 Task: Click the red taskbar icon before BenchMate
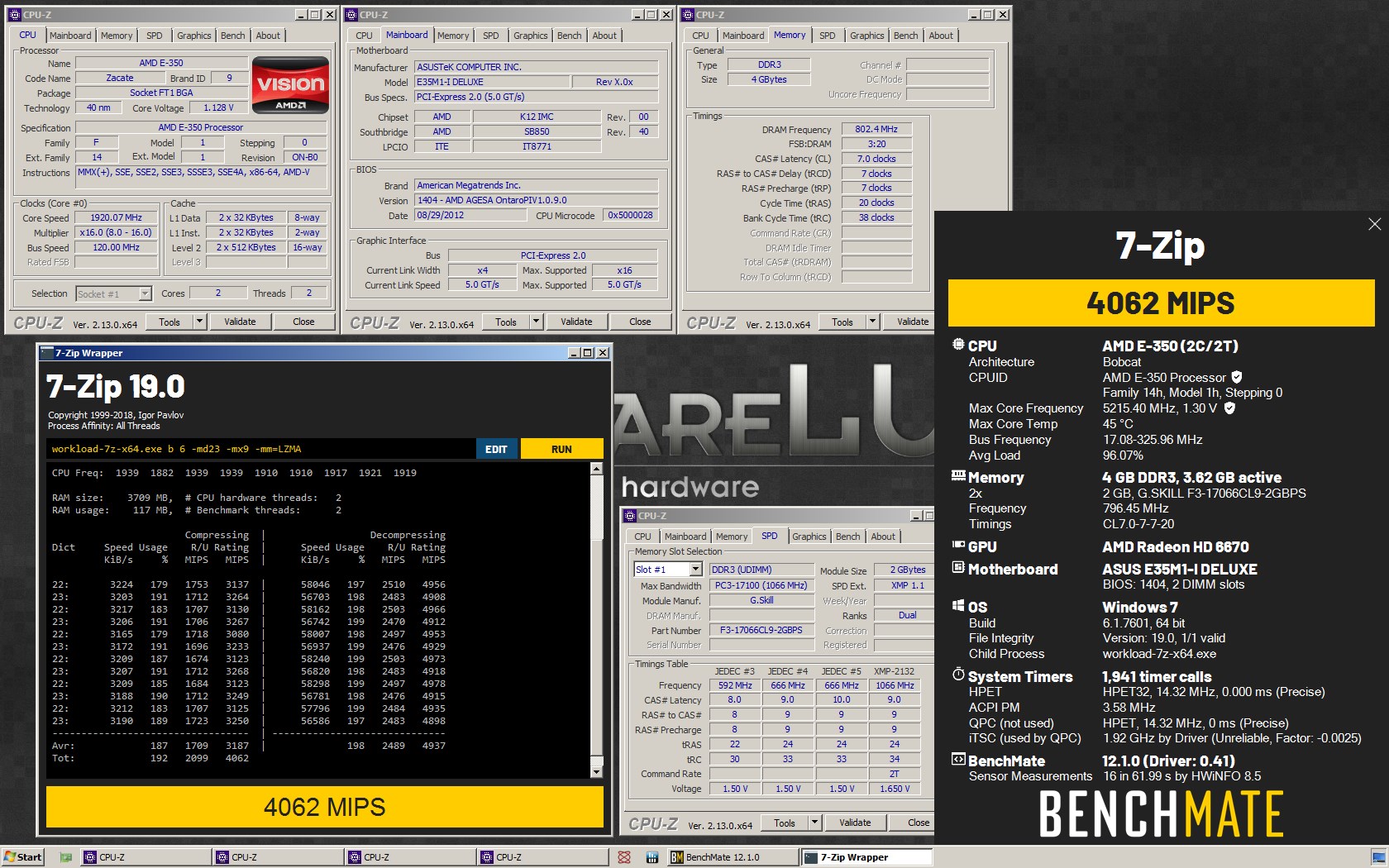(624, 857)
